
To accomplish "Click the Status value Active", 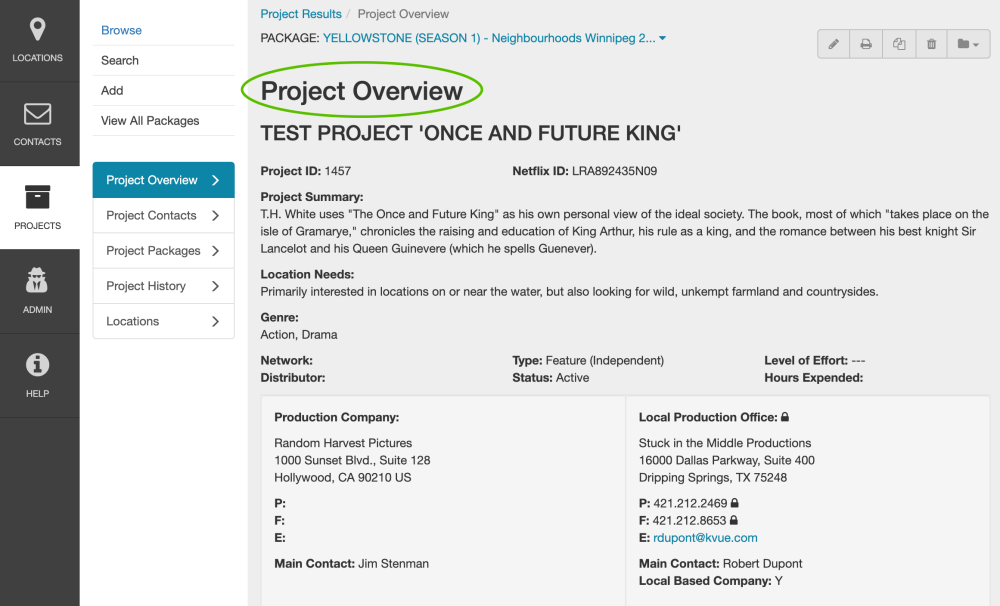I will 572,378.
